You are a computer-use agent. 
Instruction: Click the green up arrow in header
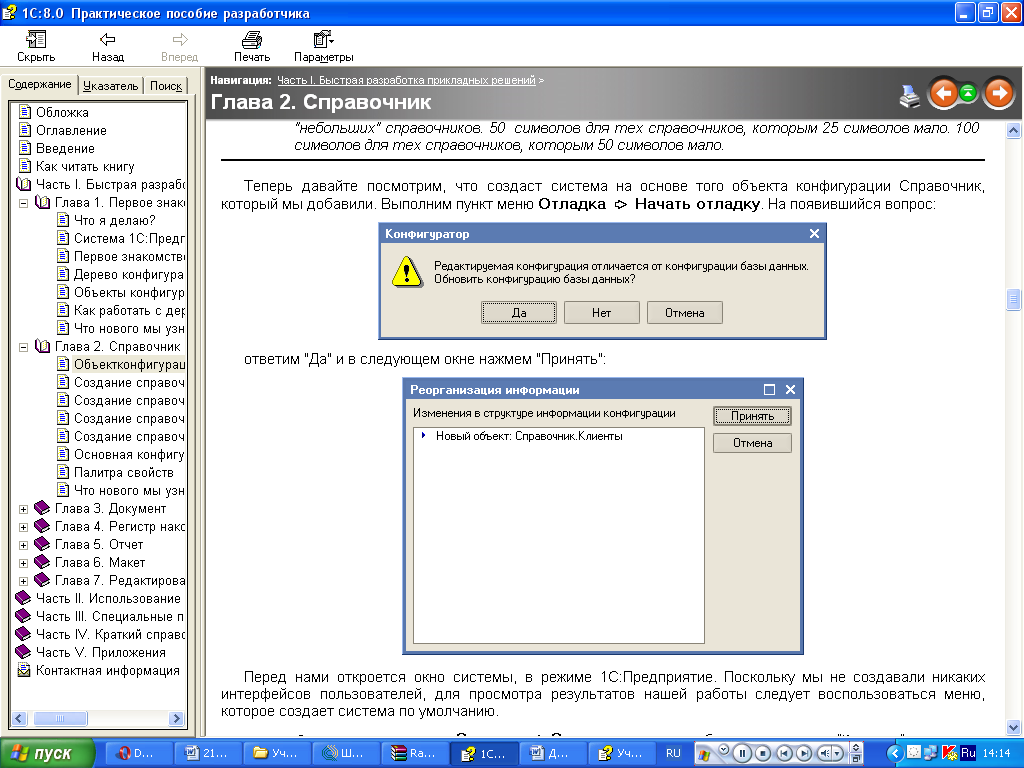(968, 93)
